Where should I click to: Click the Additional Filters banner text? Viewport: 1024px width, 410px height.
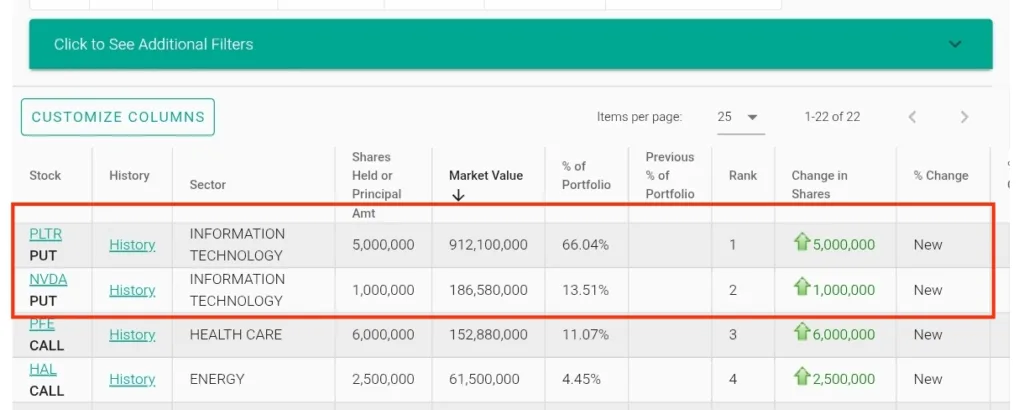pyautogui.click(x=153, y=44)
